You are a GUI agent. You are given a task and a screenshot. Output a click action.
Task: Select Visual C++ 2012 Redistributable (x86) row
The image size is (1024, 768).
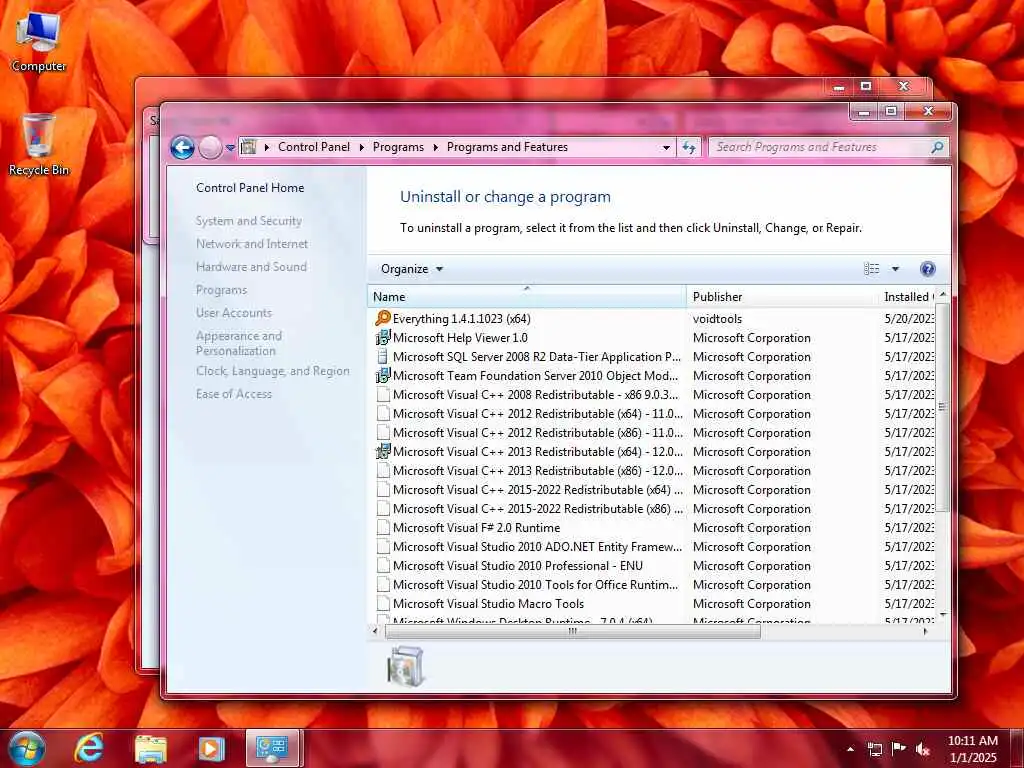655,432
